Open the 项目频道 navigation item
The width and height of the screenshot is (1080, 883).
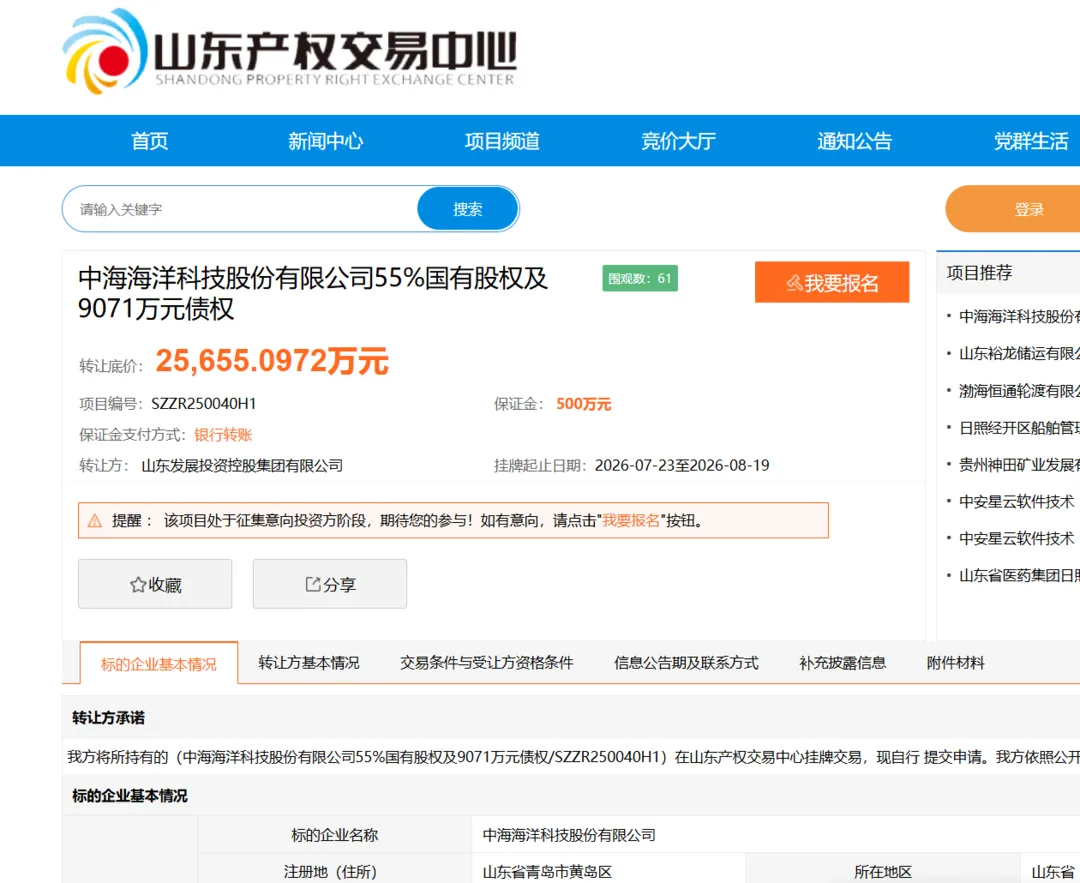(502, 141)
